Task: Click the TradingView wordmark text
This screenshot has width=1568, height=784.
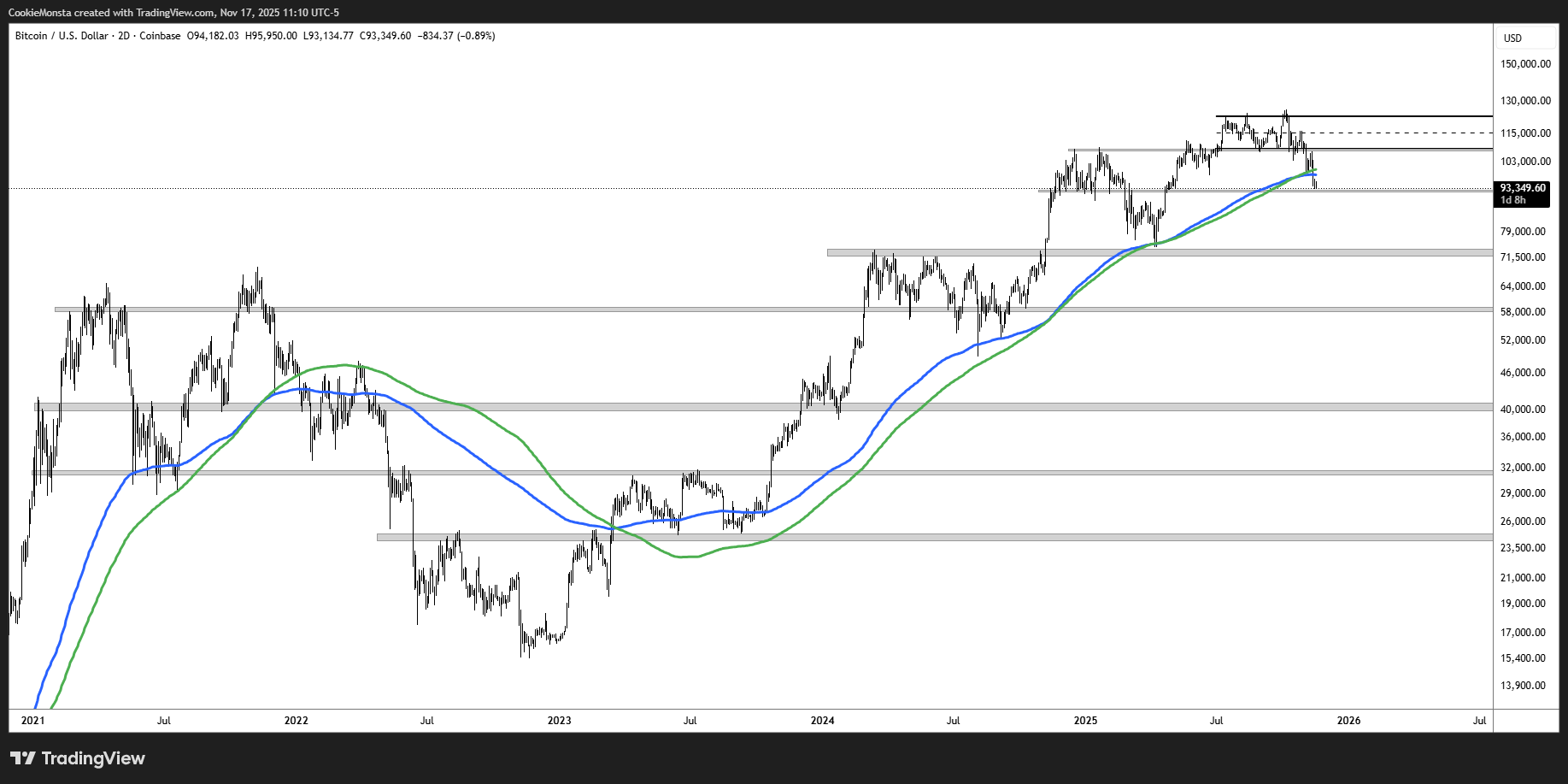Action: pos(93,758)
